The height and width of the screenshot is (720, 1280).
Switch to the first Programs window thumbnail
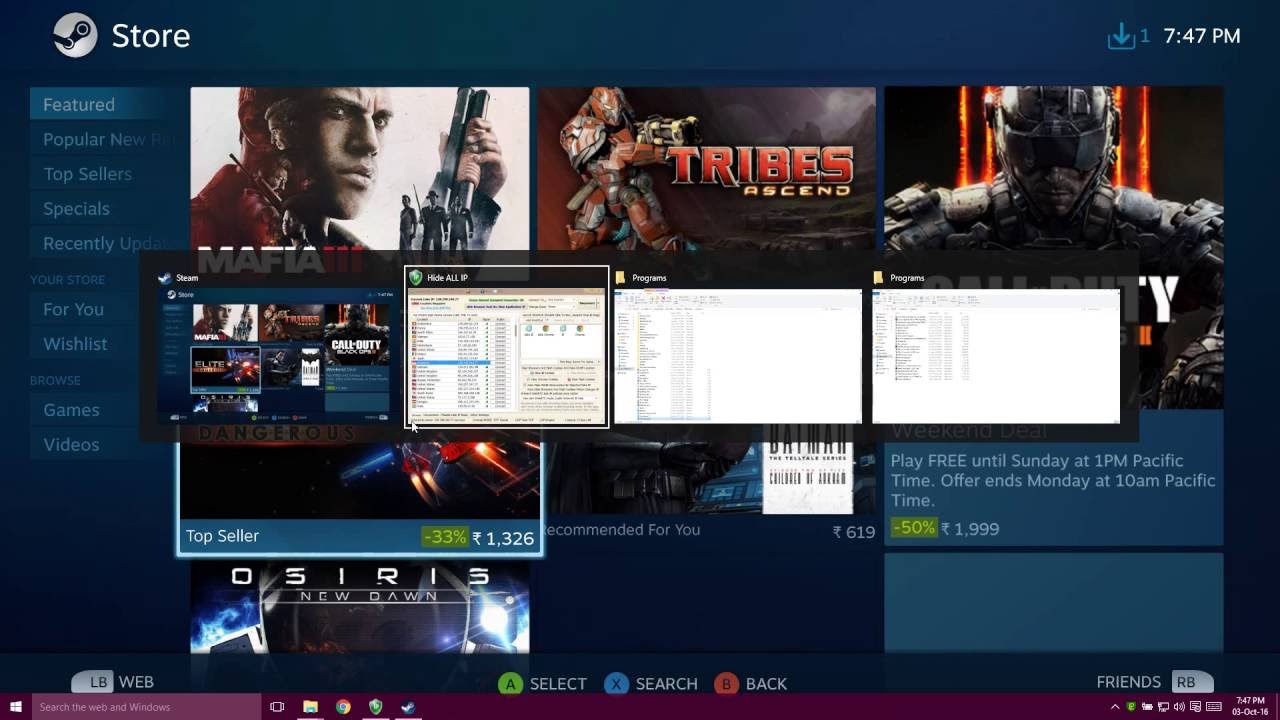pyautogui.click(x=738, y=356)
